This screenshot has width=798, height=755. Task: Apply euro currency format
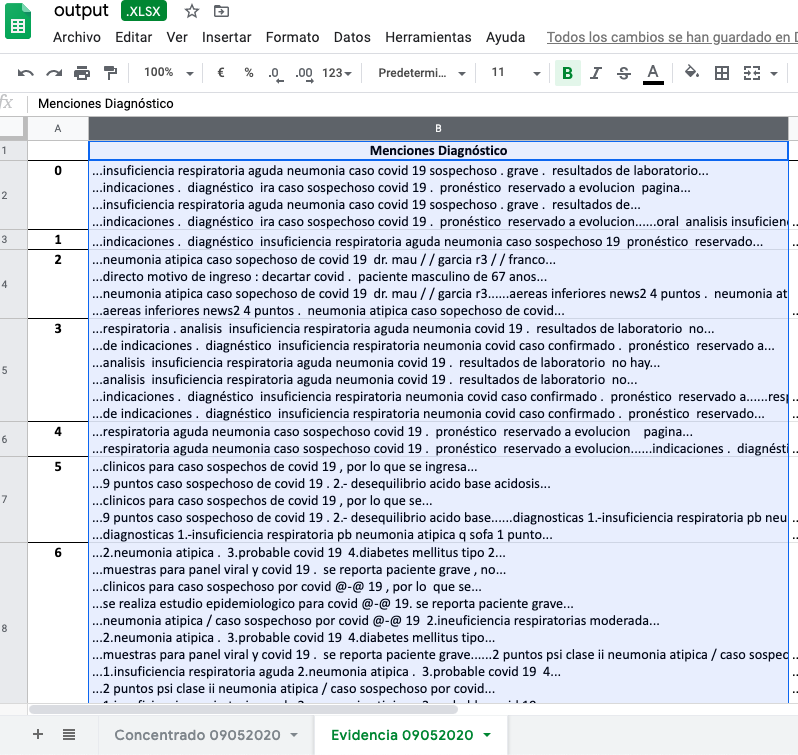point(221,73)
